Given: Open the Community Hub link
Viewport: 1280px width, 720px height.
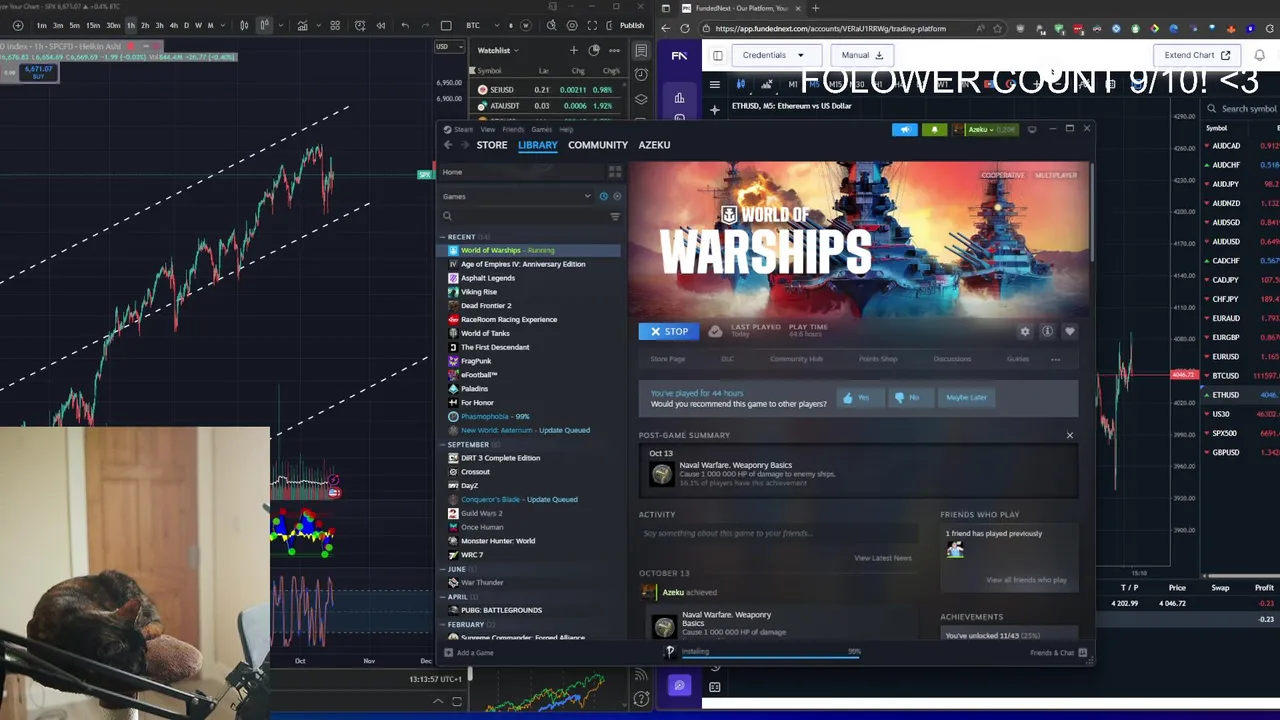Looking at the screenshot, I should 796,359.
